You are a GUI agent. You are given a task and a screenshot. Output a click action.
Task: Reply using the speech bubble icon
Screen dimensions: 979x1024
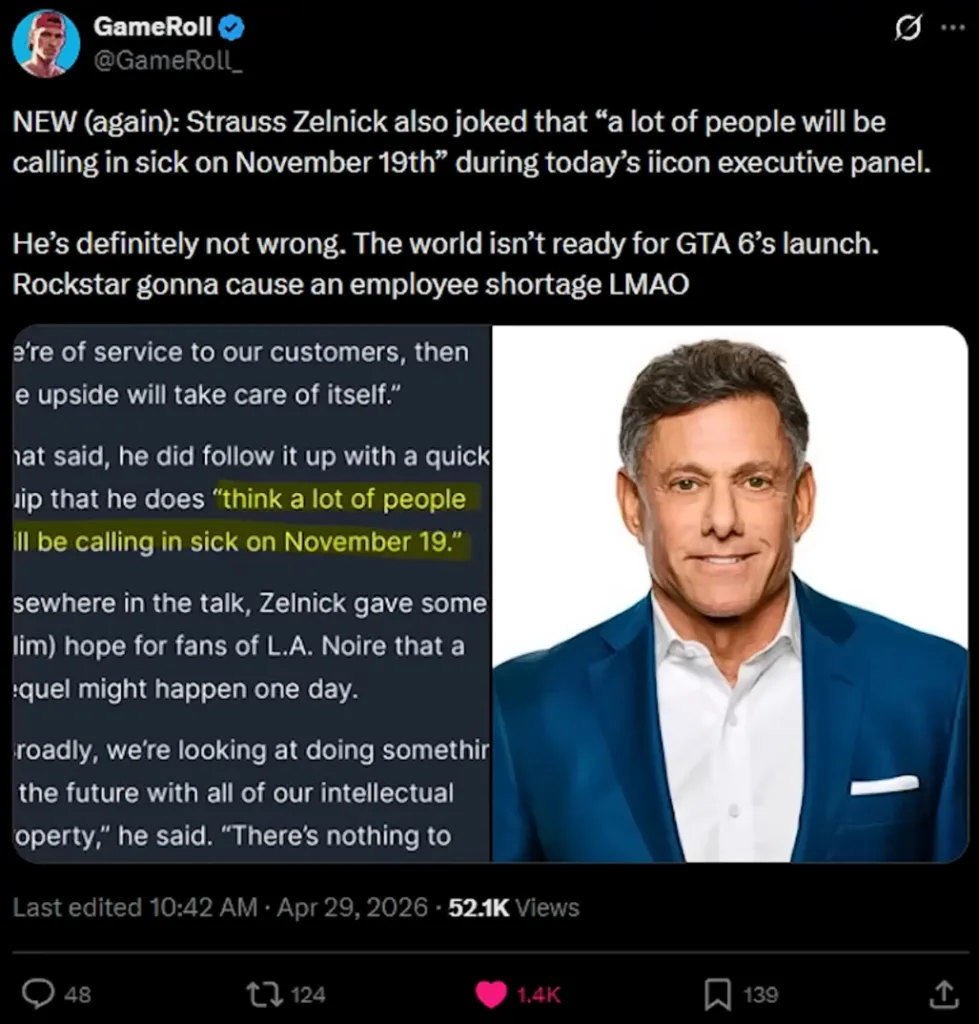click(x=40, y=993)
